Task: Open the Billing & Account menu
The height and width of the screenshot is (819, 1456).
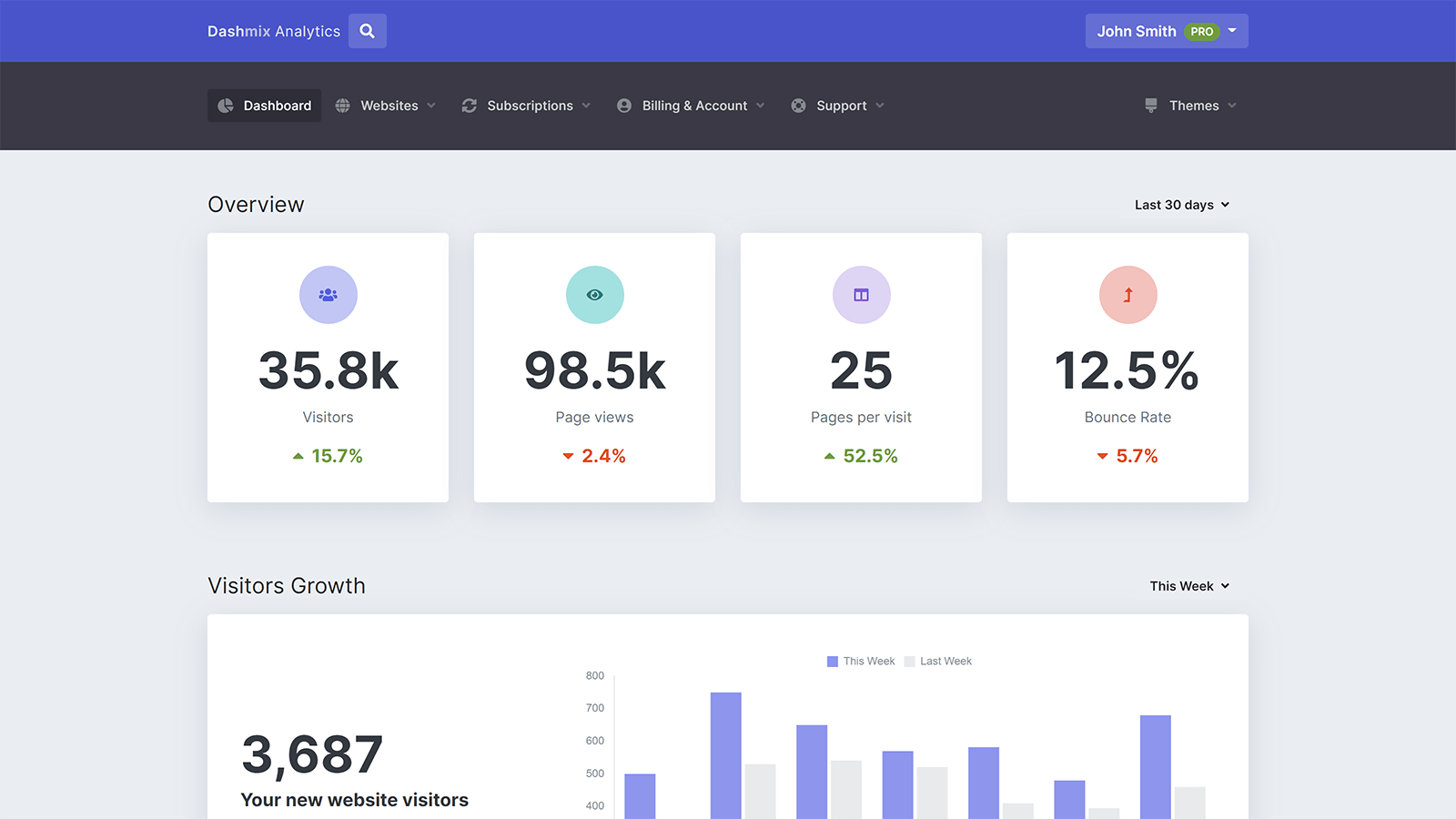Action: pos(691,106)
